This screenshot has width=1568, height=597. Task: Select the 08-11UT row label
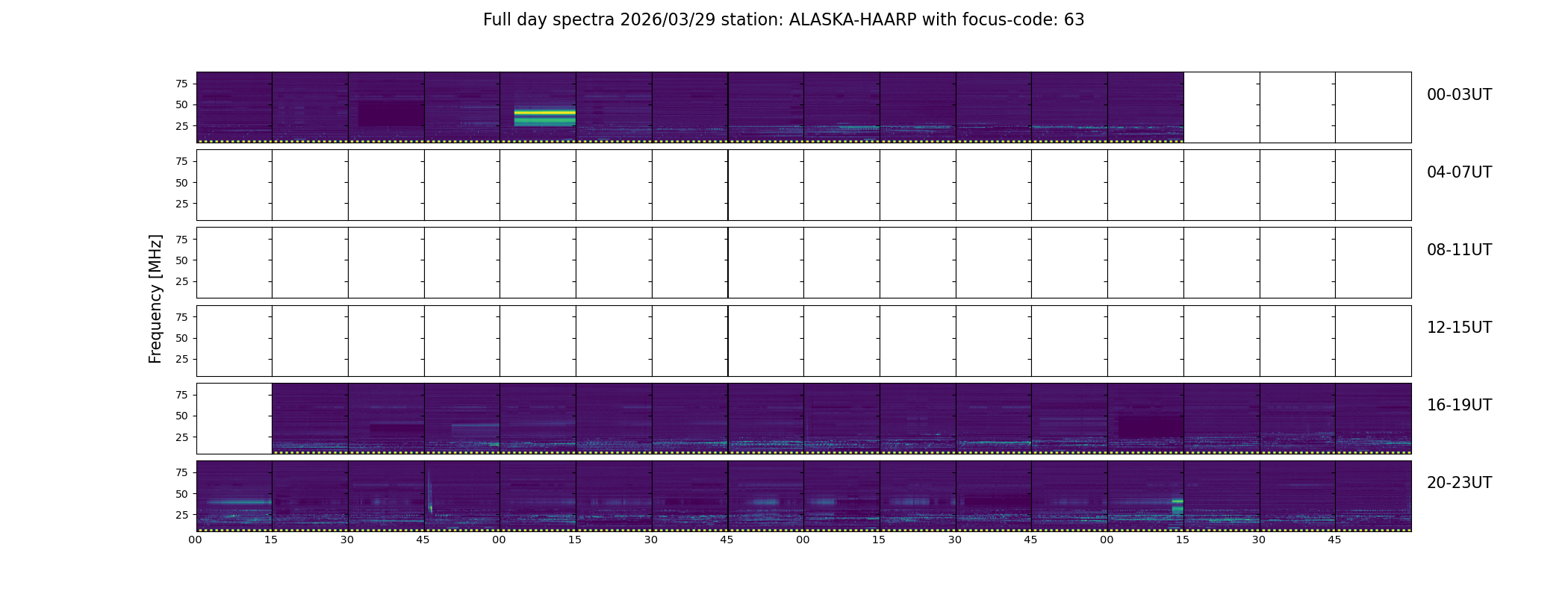coord(1459,250)
